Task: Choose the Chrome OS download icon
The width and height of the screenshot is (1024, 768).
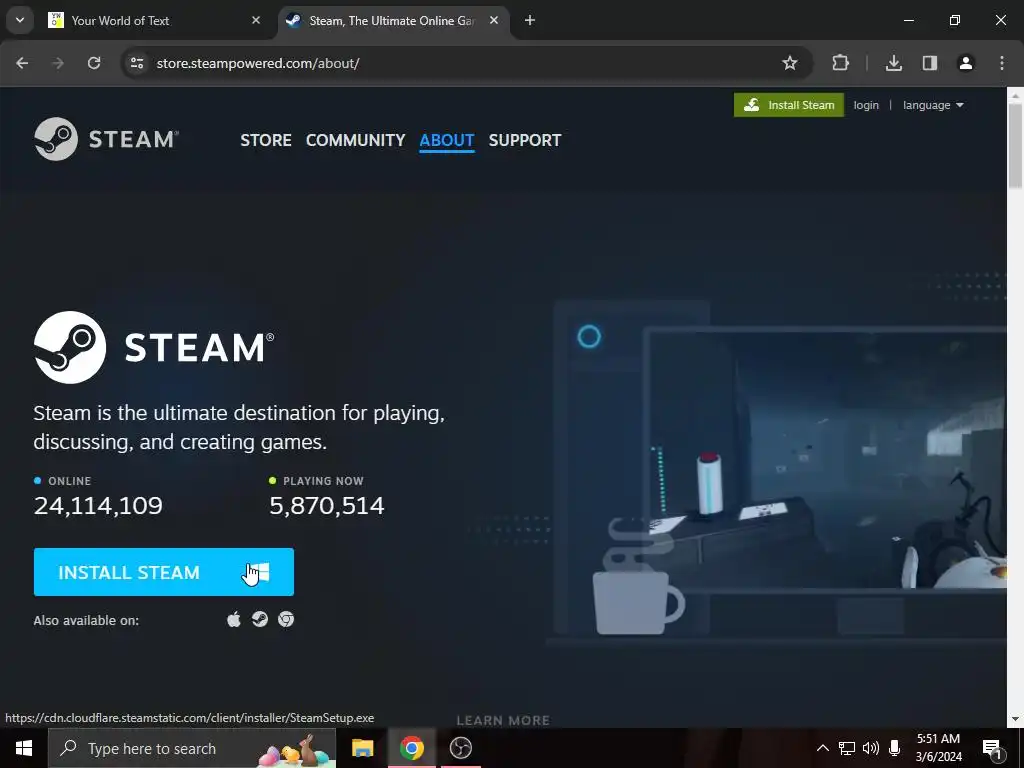Action: pos(286,619)
